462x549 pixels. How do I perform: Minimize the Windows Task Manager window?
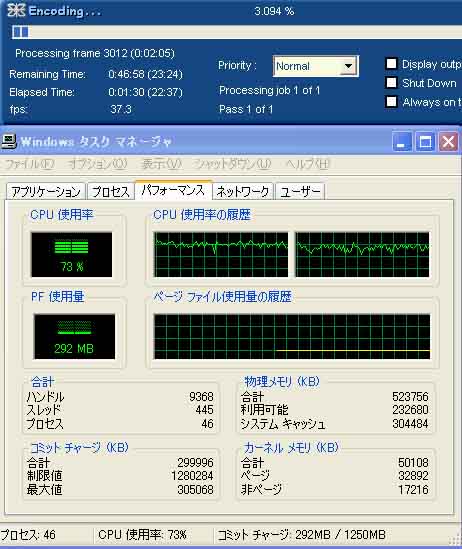(x=402, y=142)
